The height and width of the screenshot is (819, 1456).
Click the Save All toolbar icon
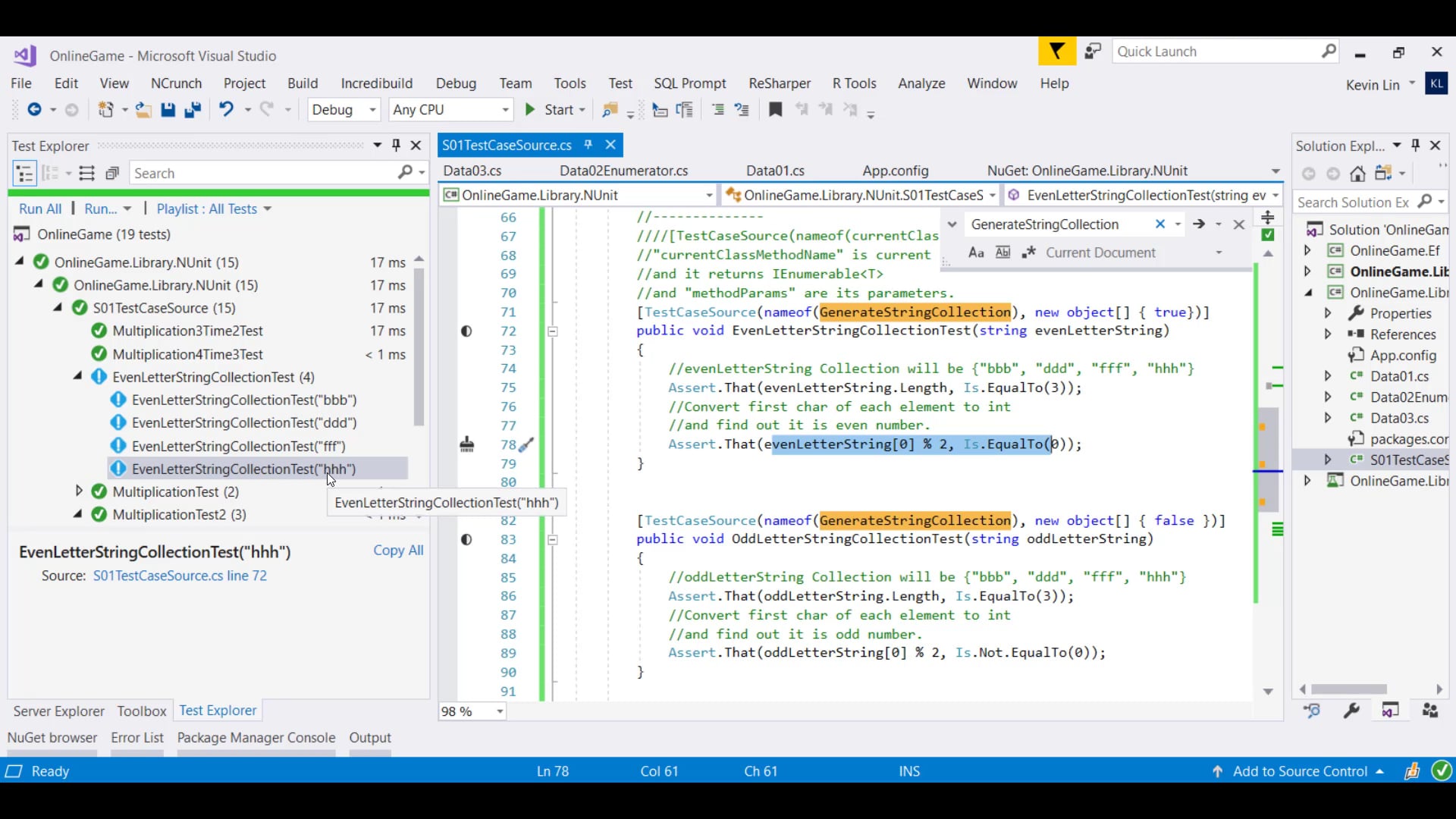click(193, 110)
